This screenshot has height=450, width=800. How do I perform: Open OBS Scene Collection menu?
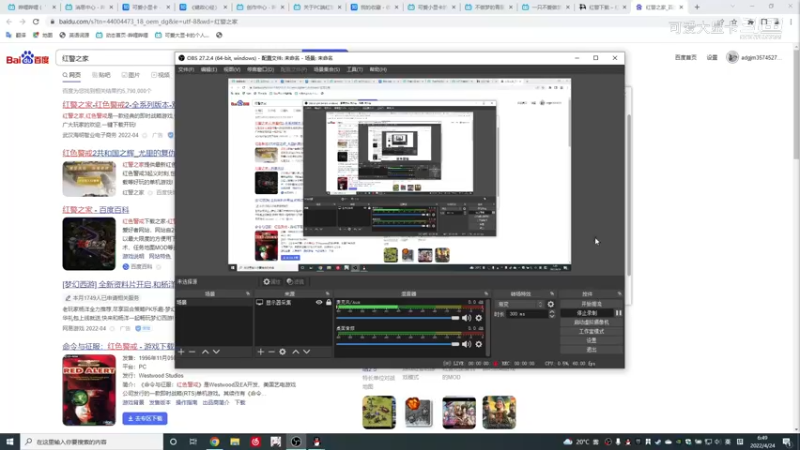(x=327, y=69)
